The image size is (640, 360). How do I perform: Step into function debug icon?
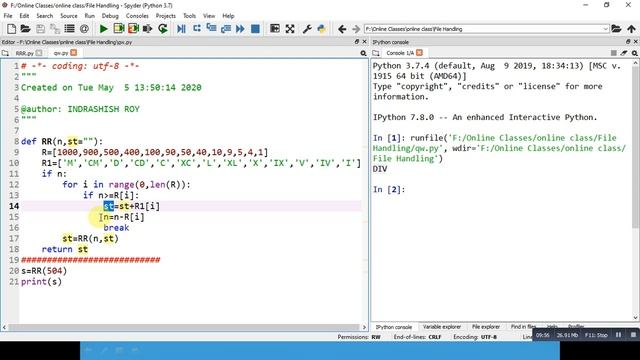click(211, 29)
